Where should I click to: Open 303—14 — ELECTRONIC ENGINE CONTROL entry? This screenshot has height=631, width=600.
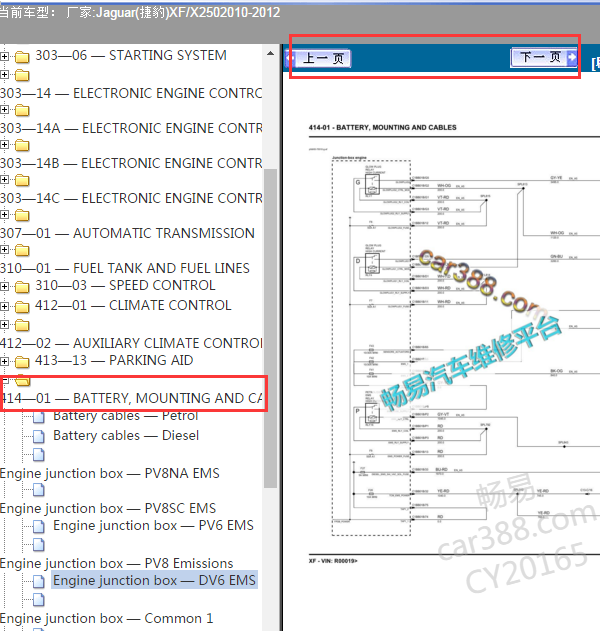[x=131, y=93]
